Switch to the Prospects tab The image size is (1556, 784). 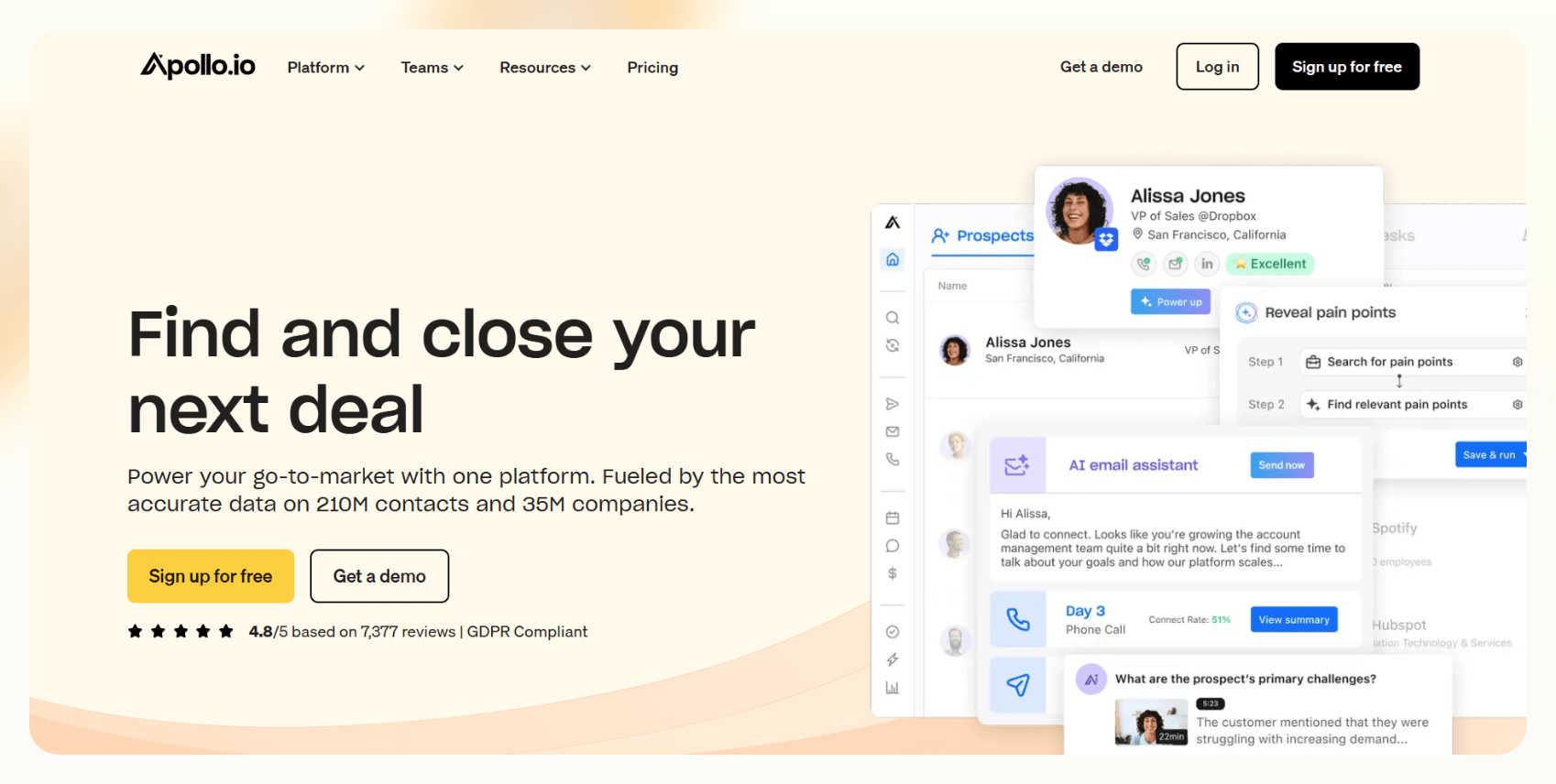tap(982, 235)
